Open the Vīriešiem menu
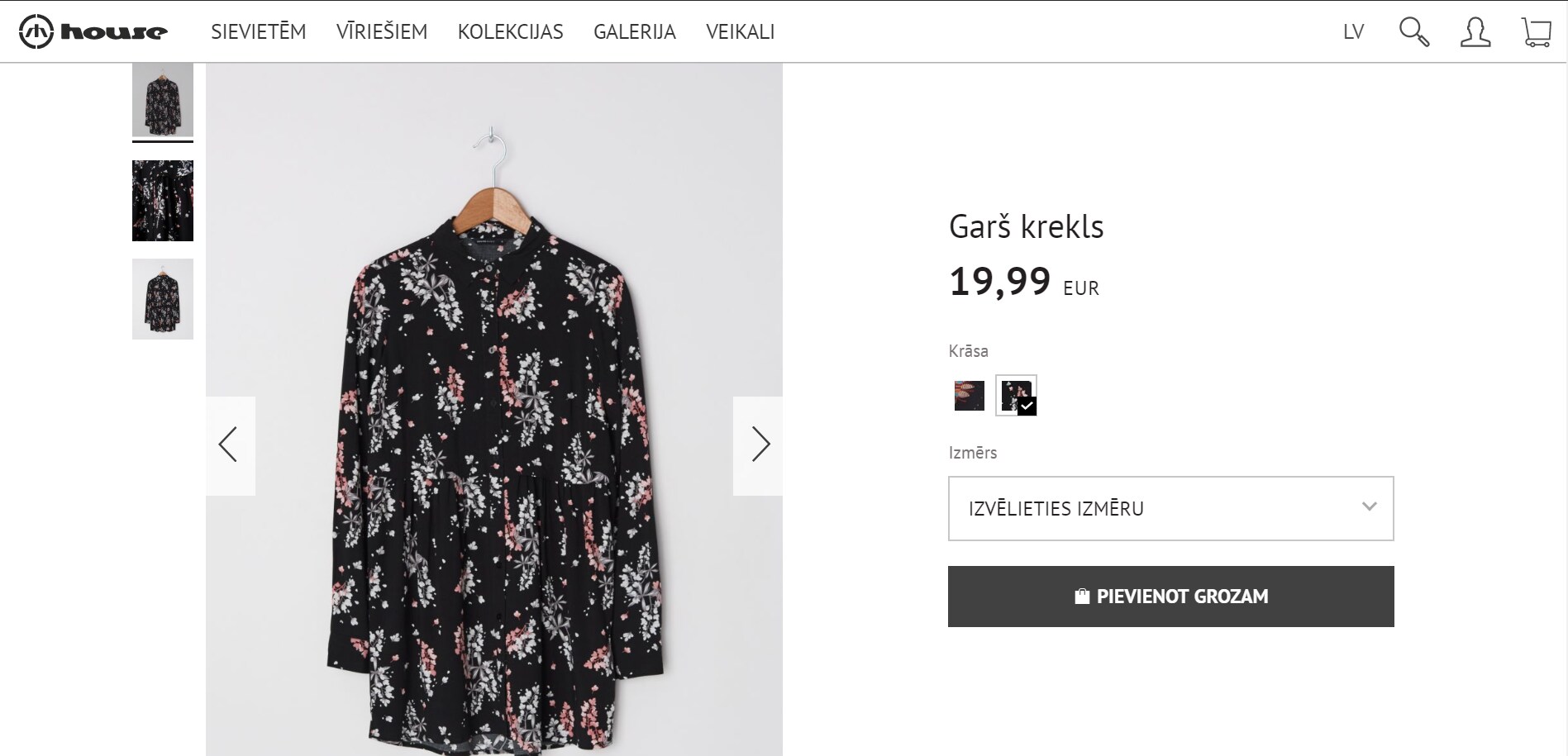 coord(382,32)
